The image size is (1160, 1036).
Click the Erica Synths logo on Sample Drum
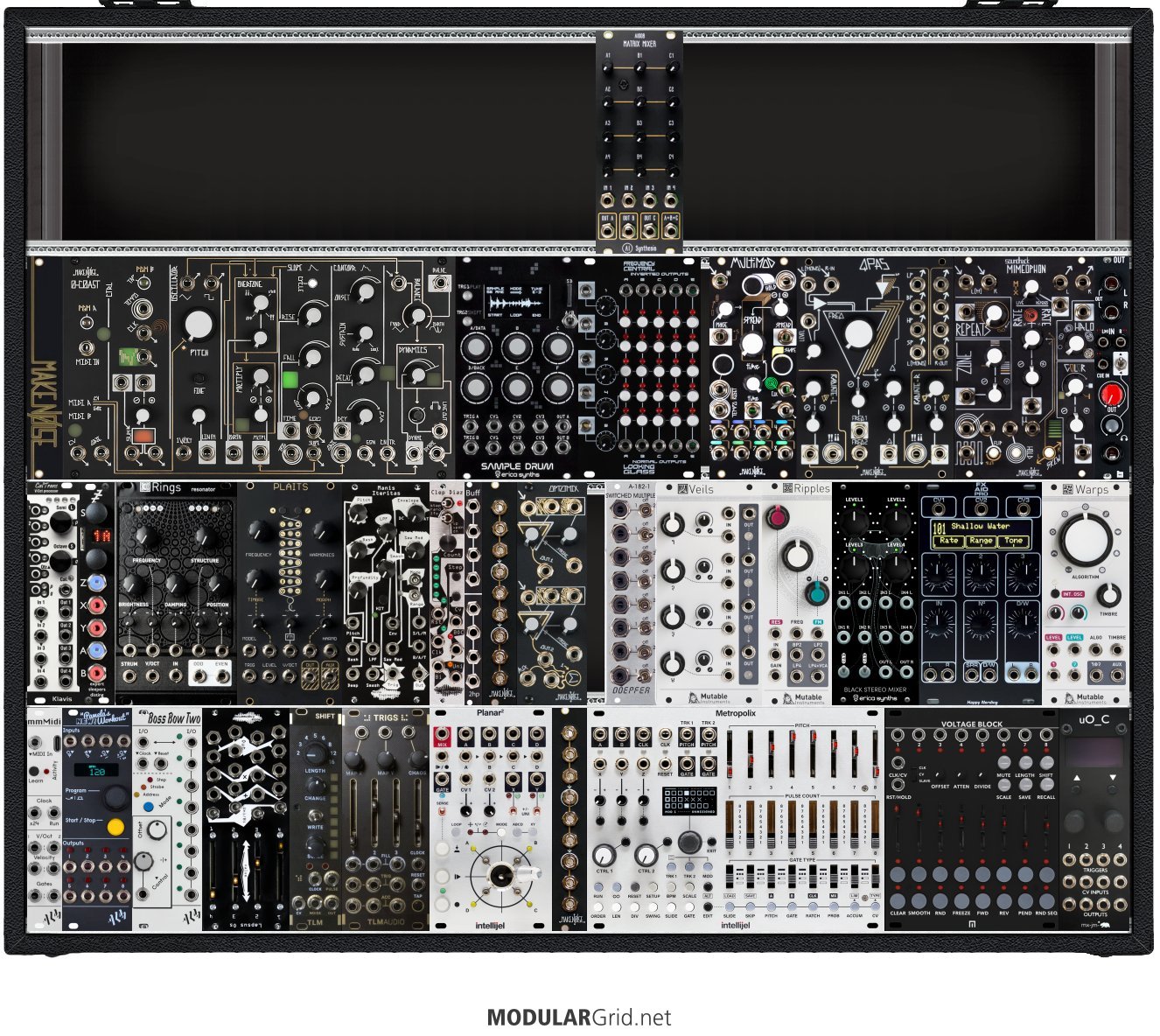pos(519,475)
